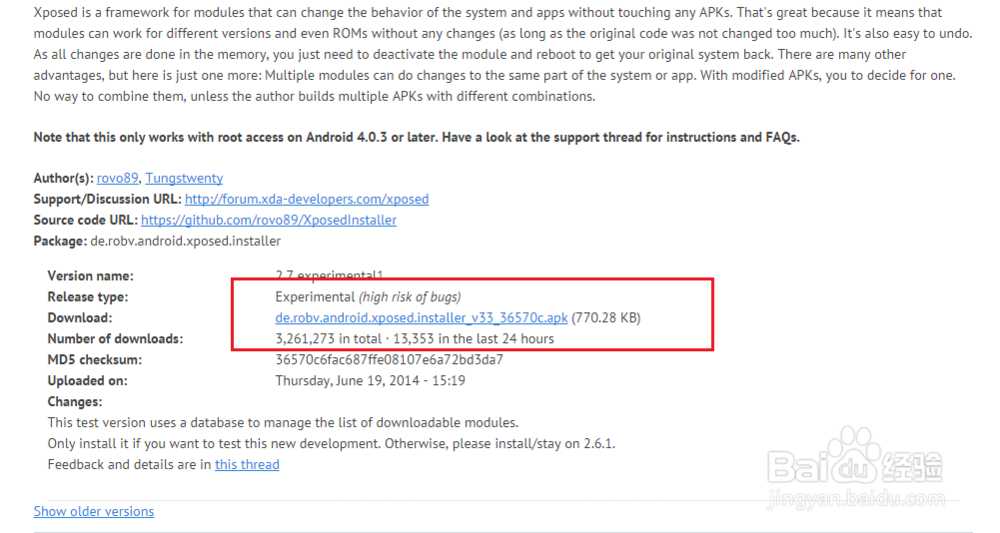
Task: Open the GitHub XposedInstaller source link
Action: click(x=268, y=220)
